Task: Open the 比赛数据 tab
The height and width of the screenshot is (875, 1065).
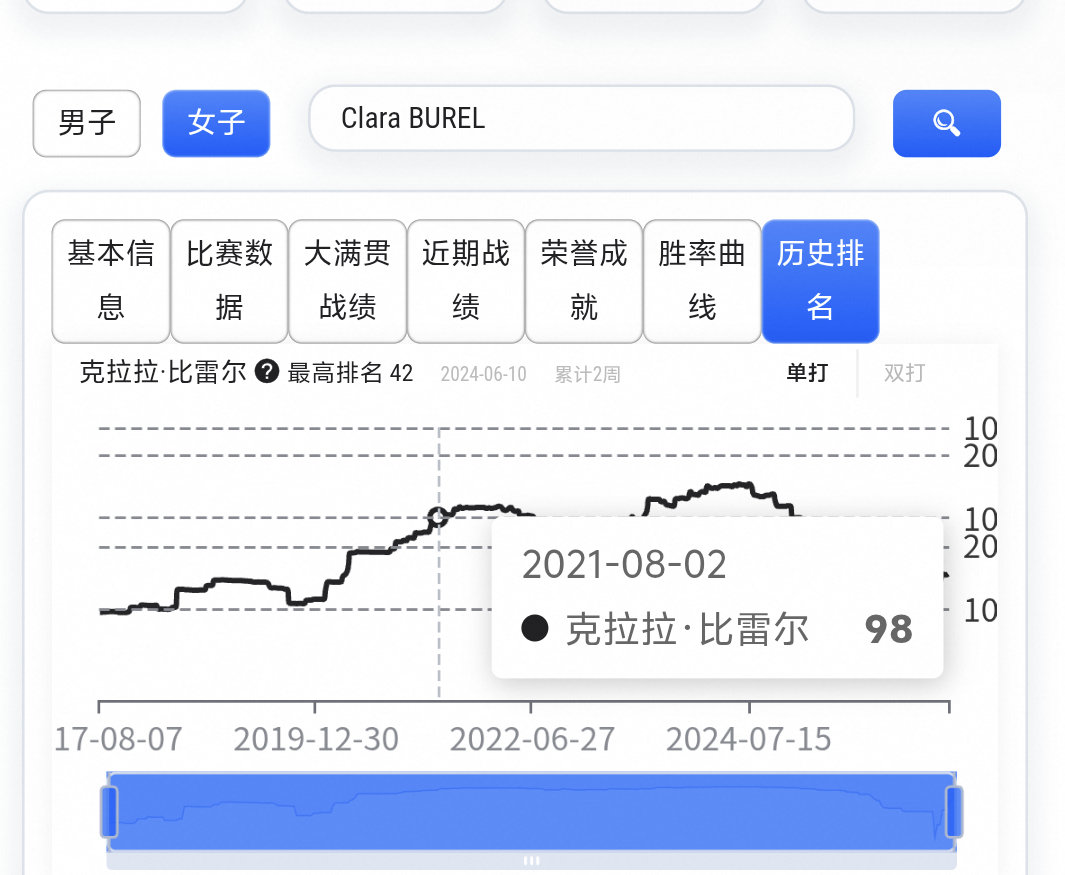Action: coord(229,281)
